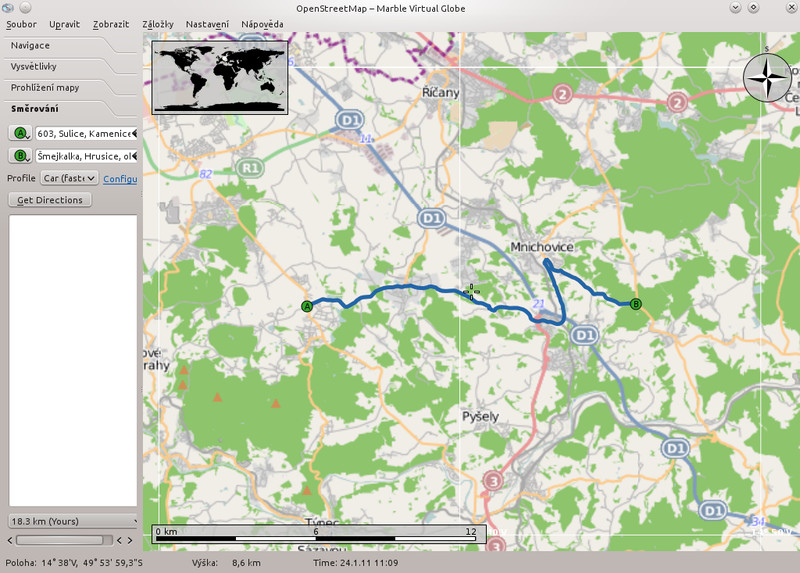
Task: Open the Upravit menu
Action: tap(64, 24)
